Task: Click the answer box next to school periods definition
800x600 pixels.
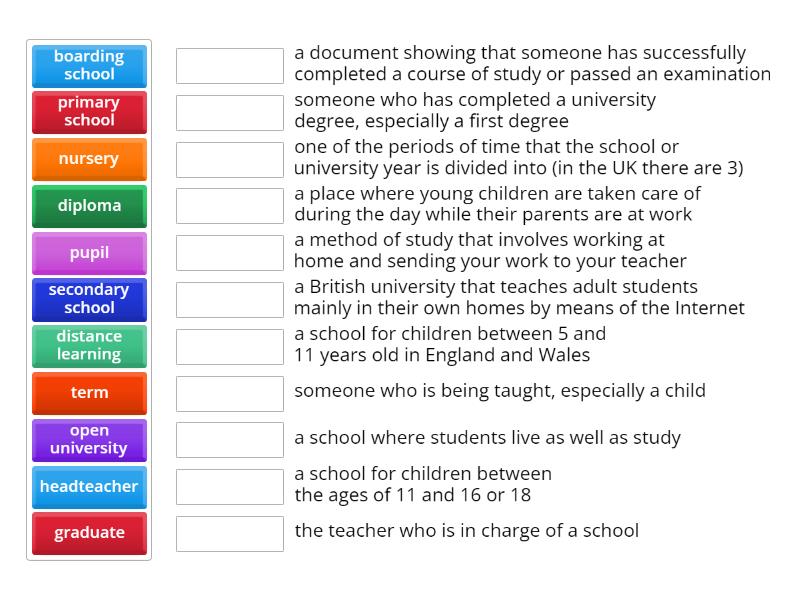Action: click(x=229, y=159)
